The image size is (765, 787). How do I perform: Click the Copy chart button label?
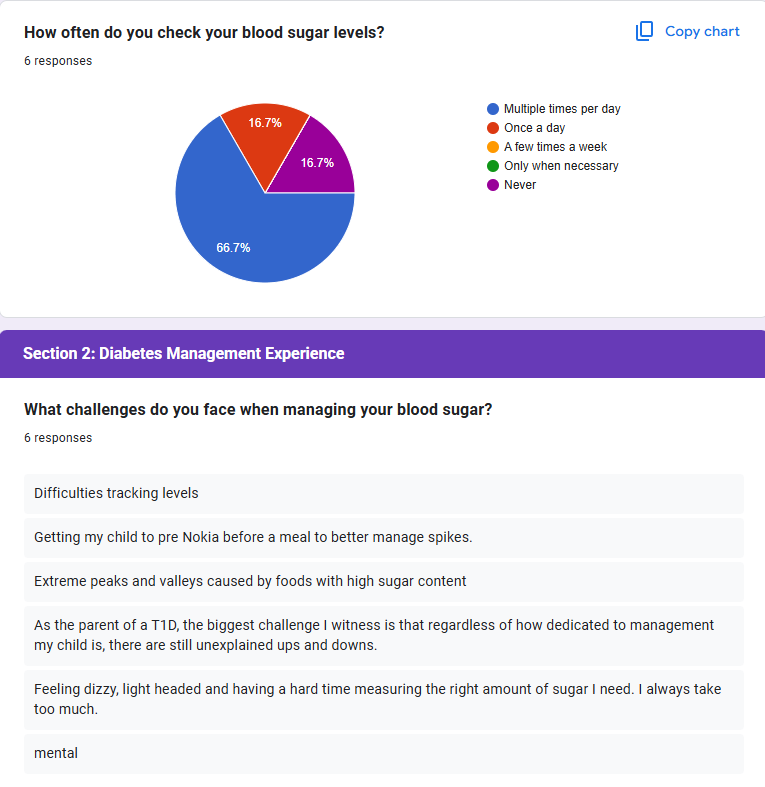click(702, 31)
